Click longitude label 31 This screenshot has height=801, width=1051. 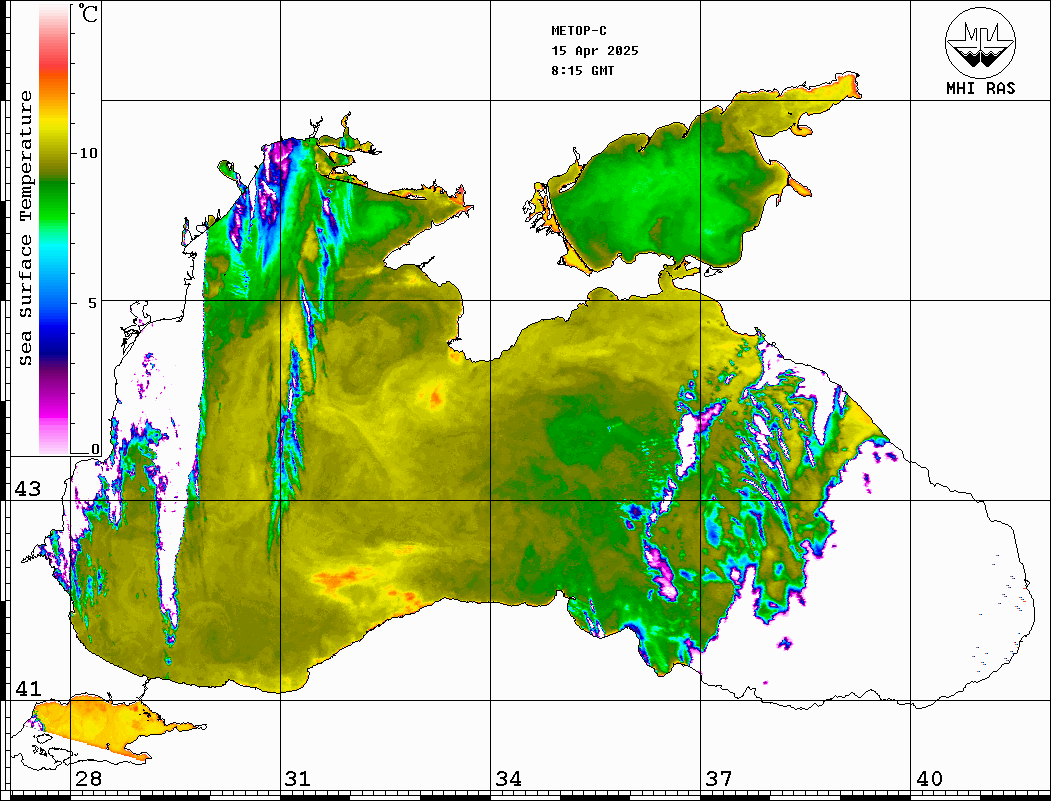tap(298, 779)
